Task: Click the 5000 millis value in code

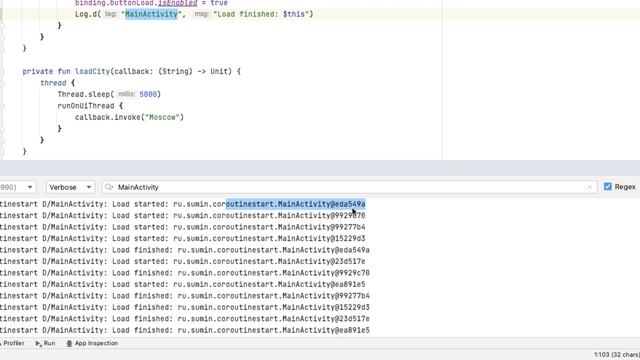Action: (148, 94)
